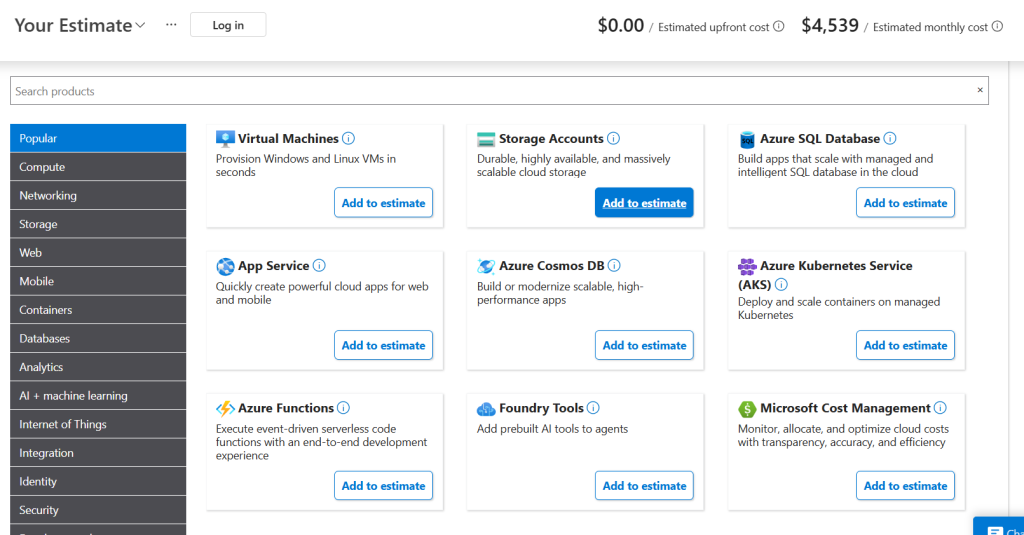Click the Azure Cosmos DB product icon

[x=486, y=266]
